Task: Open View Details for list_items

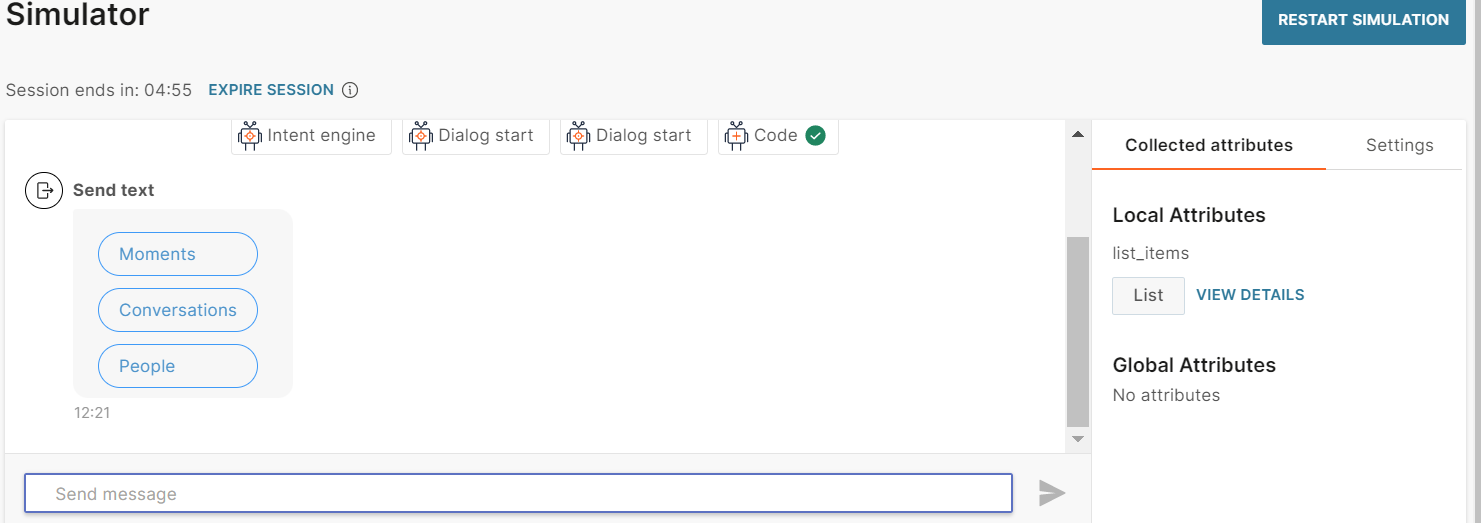Action: (1250, 295)
